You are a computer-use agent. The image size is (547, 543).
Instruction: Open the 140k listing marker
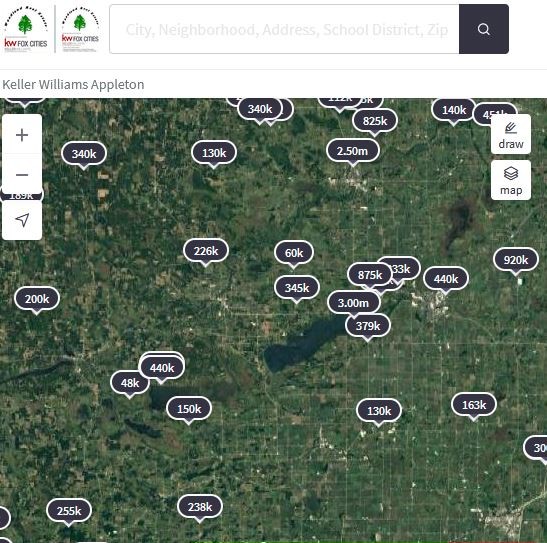454,110
